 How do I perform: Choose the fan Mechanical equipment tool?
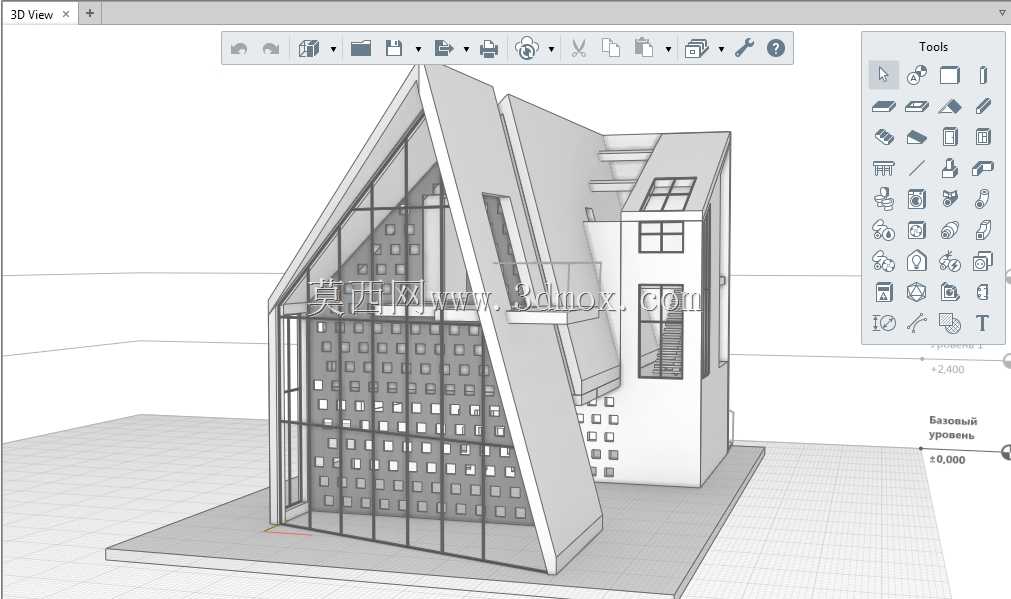point(916,230)
